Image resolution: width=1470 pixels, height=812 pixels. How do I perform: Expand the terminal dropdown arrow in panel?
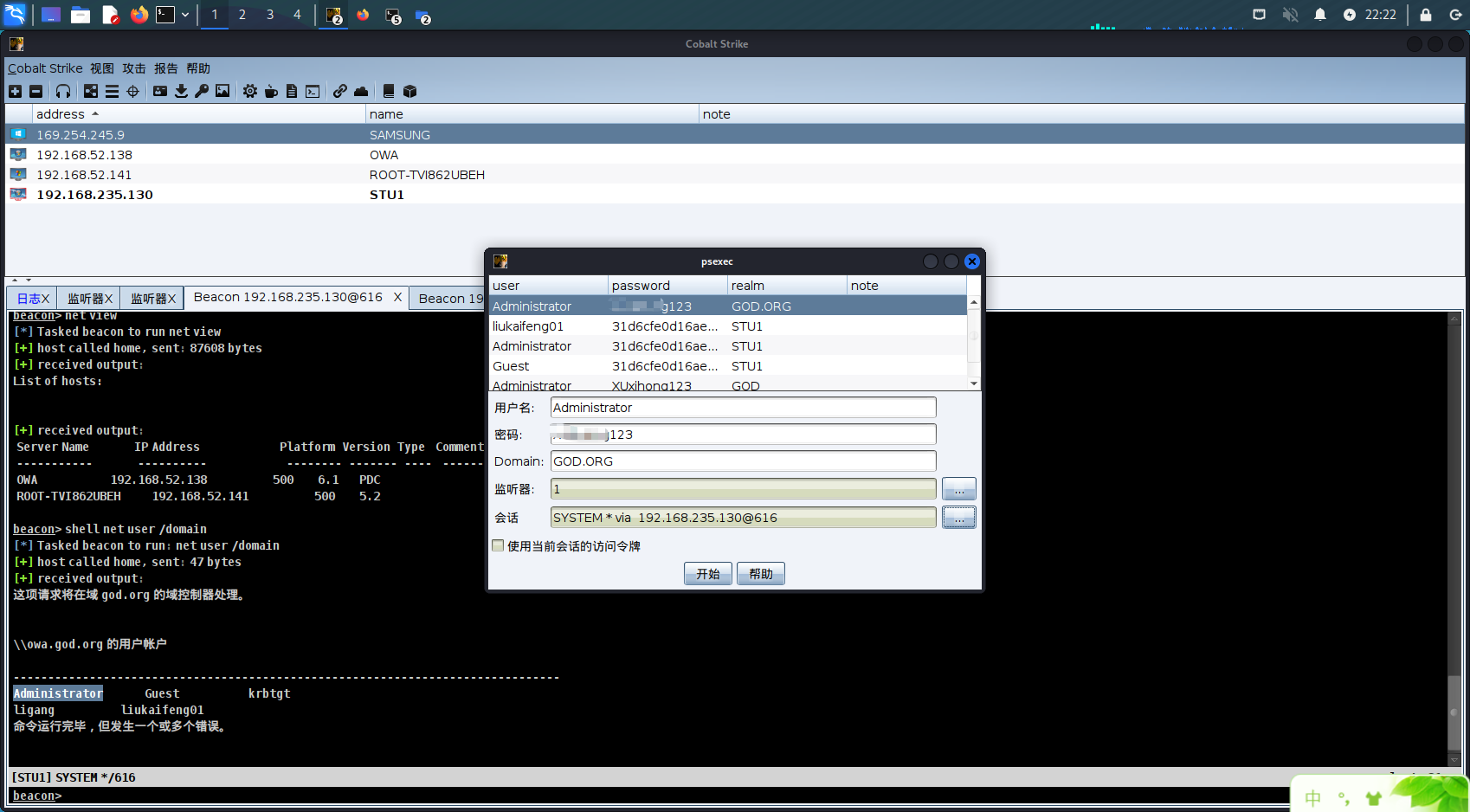point(185,15)
